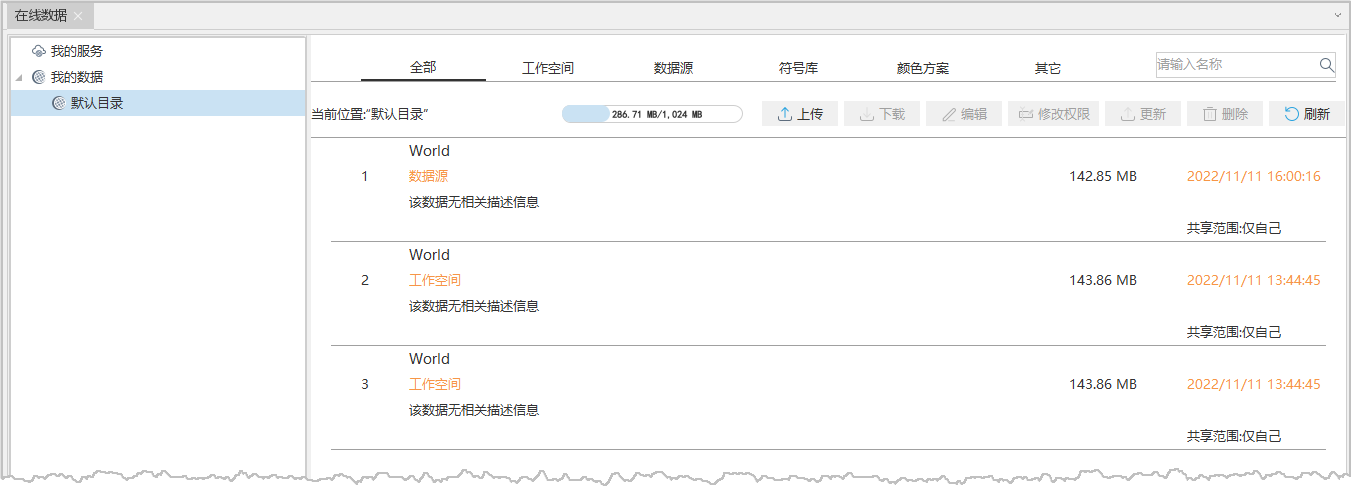1352x488 pixels.
Task: Close the 在线数据 tab
Action: click(x=79, y=16)
